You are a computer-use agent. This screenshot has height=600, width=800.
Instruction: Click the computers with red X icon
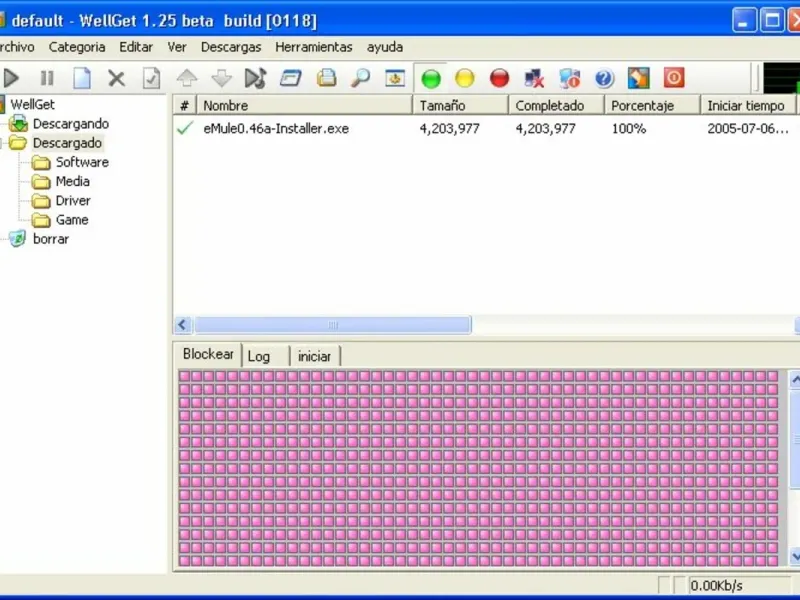point(534,79)
